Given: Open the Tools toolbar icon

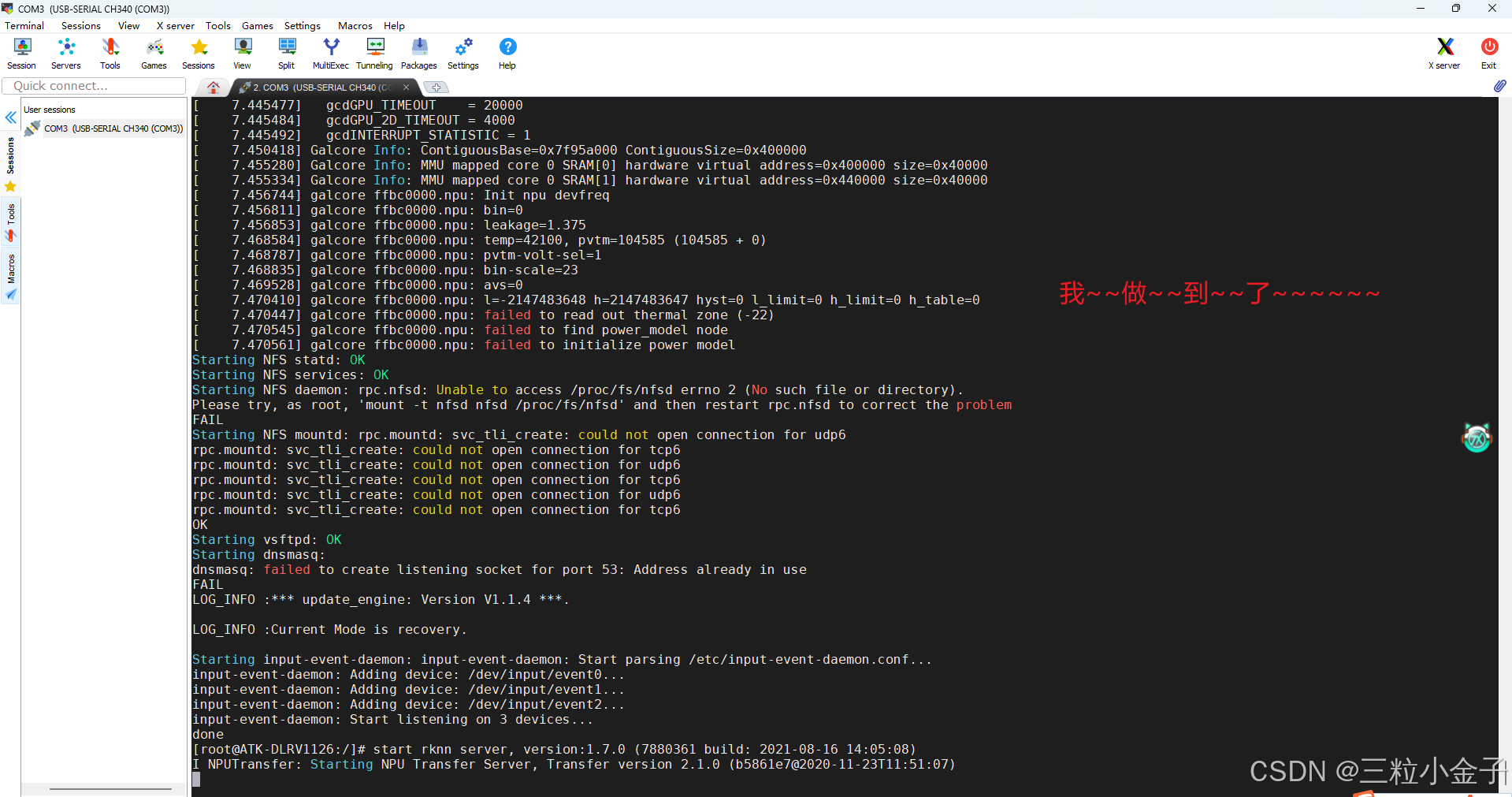Looking at the screenshot, I should [110, 54].
